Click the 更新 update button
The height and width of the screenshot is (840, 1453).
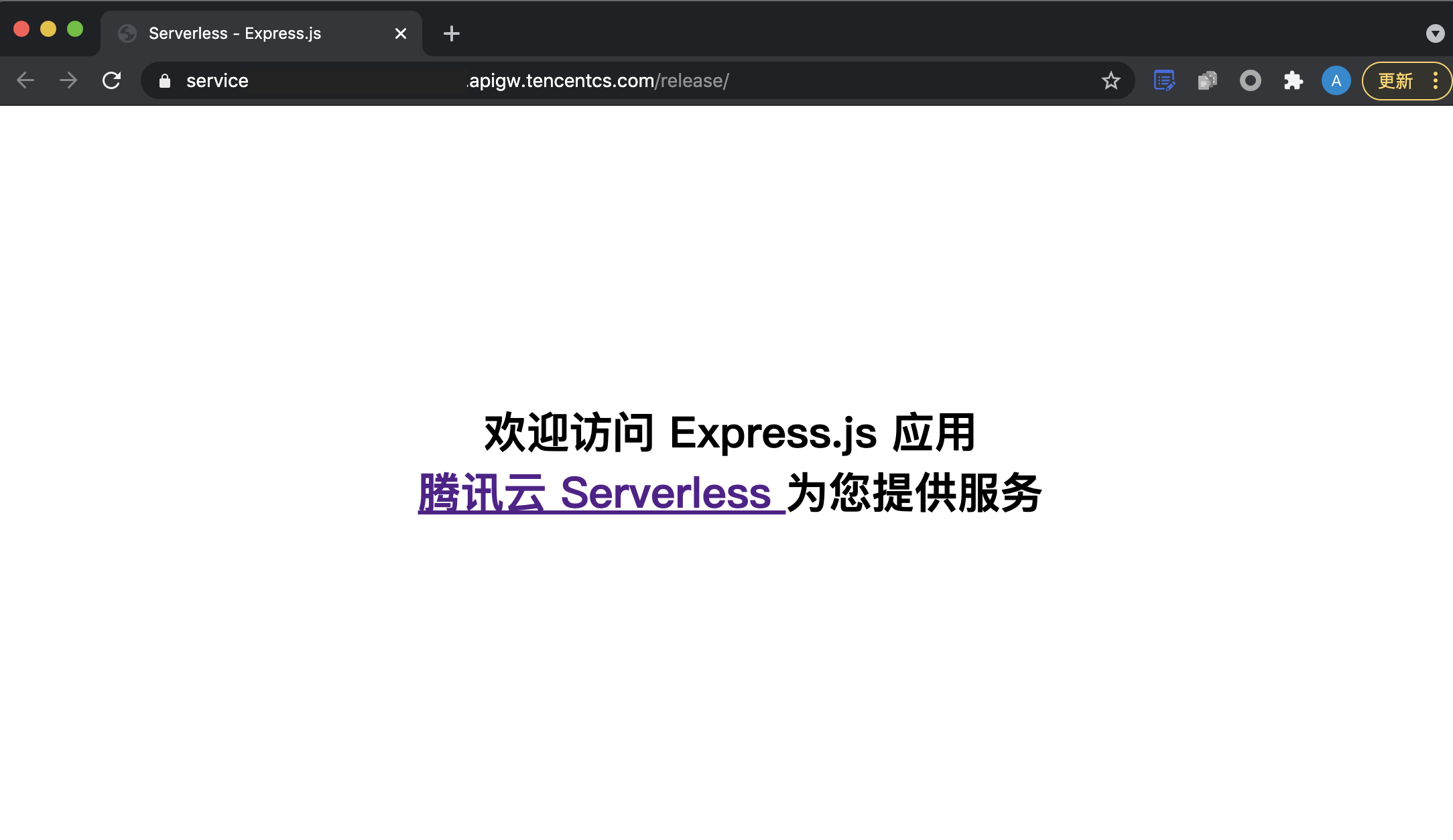pos(1395,81)
